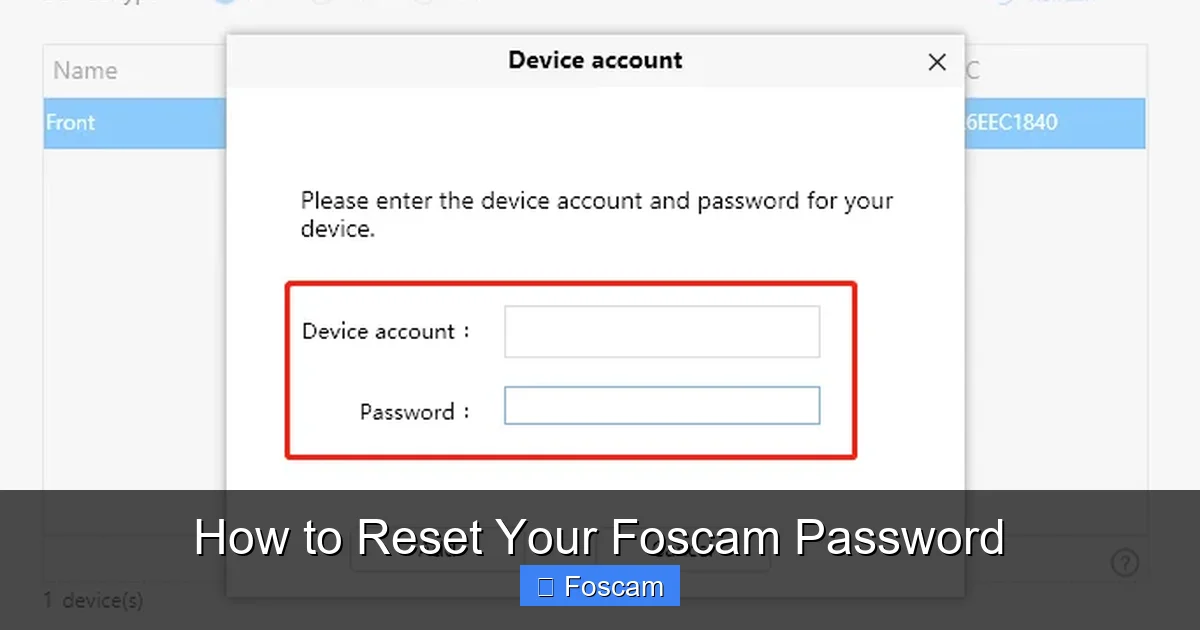This screenshot has height=630, width=1200.
Task: Select the second camera type radio button
Action: (x=320, y=3)
